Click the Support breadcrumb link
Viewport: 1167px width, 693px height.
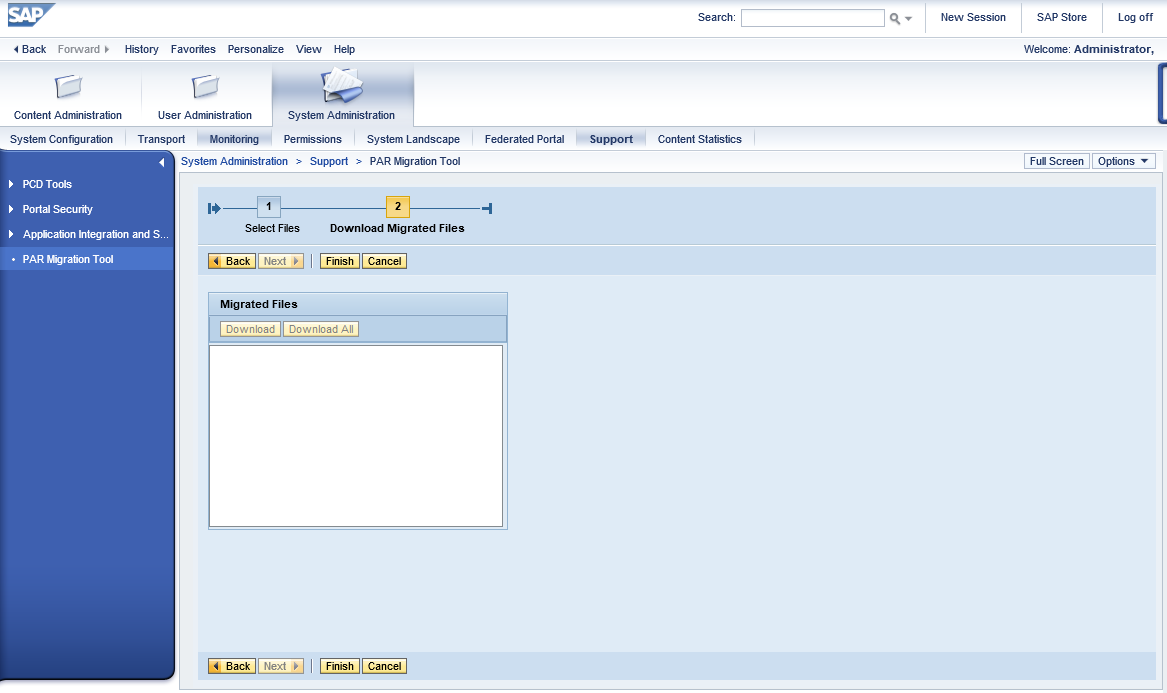(329, 162)
